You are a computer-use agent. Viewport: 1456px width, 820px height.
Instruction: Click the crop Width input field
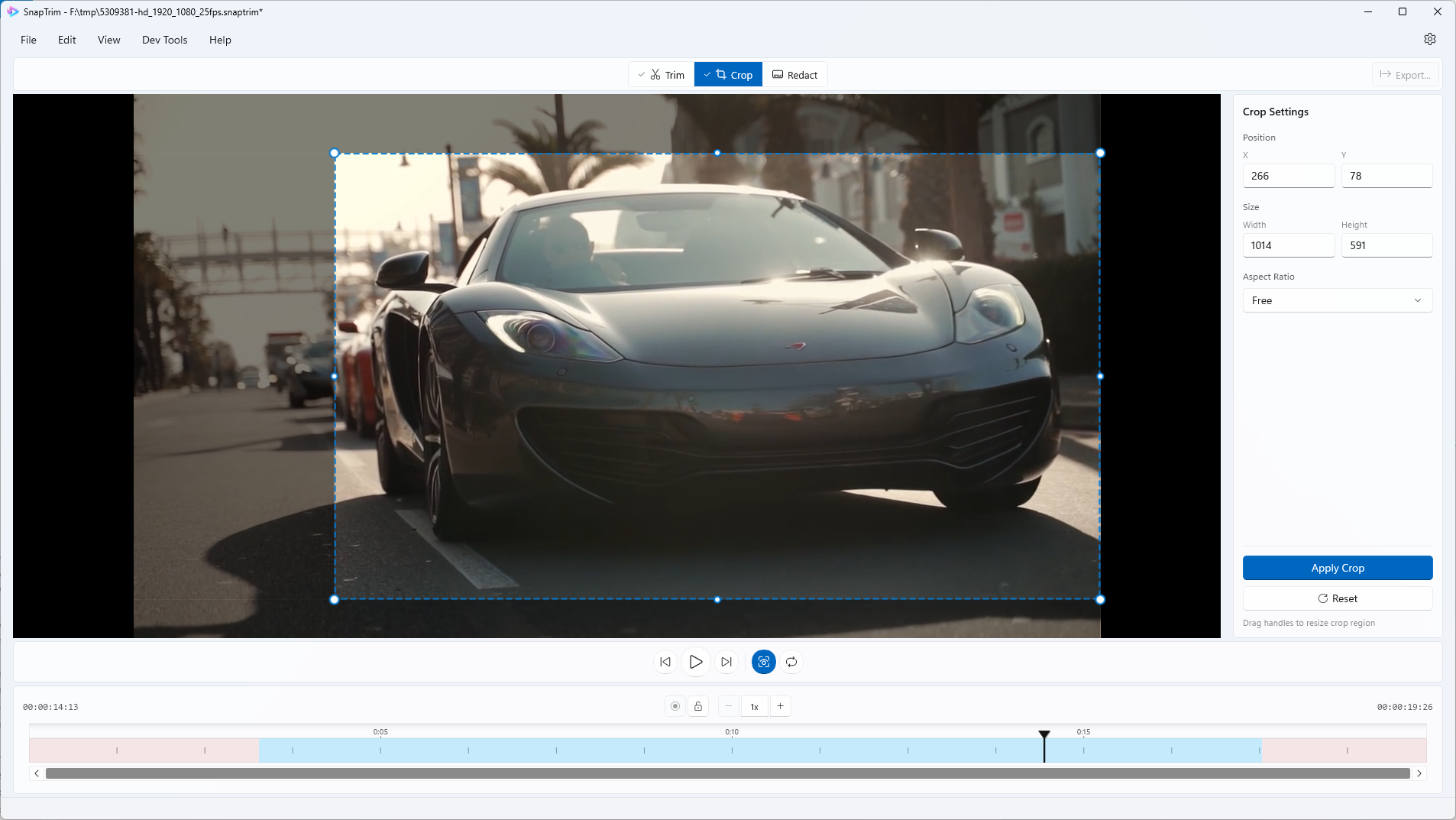click(x=1288, y=245)
